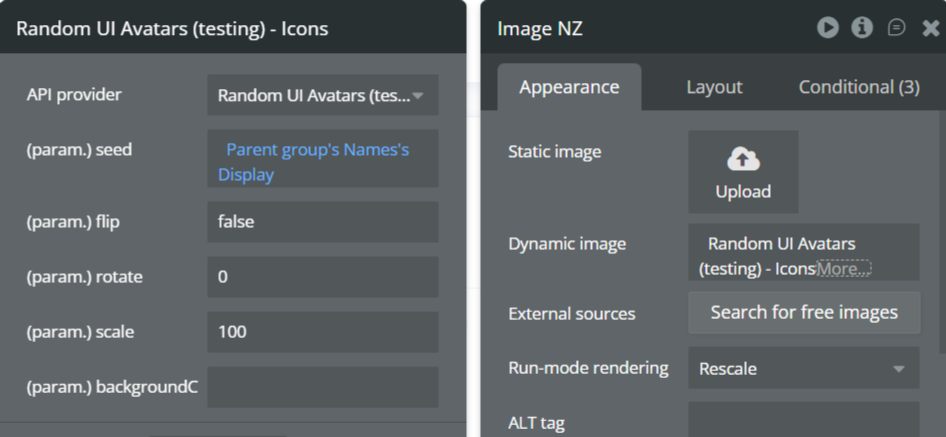Click the ALT tag input field

(x=803, y=420)
